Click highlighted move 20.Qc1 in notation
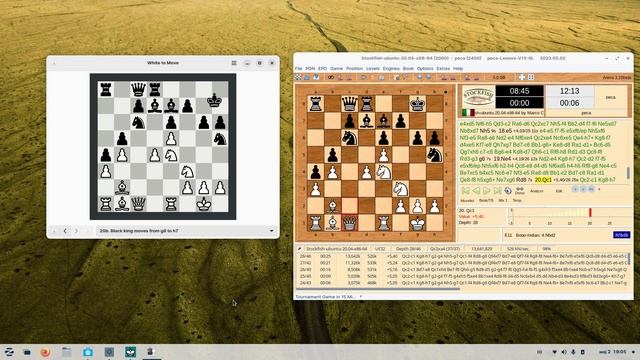The image size is (640, 360). 543,180
